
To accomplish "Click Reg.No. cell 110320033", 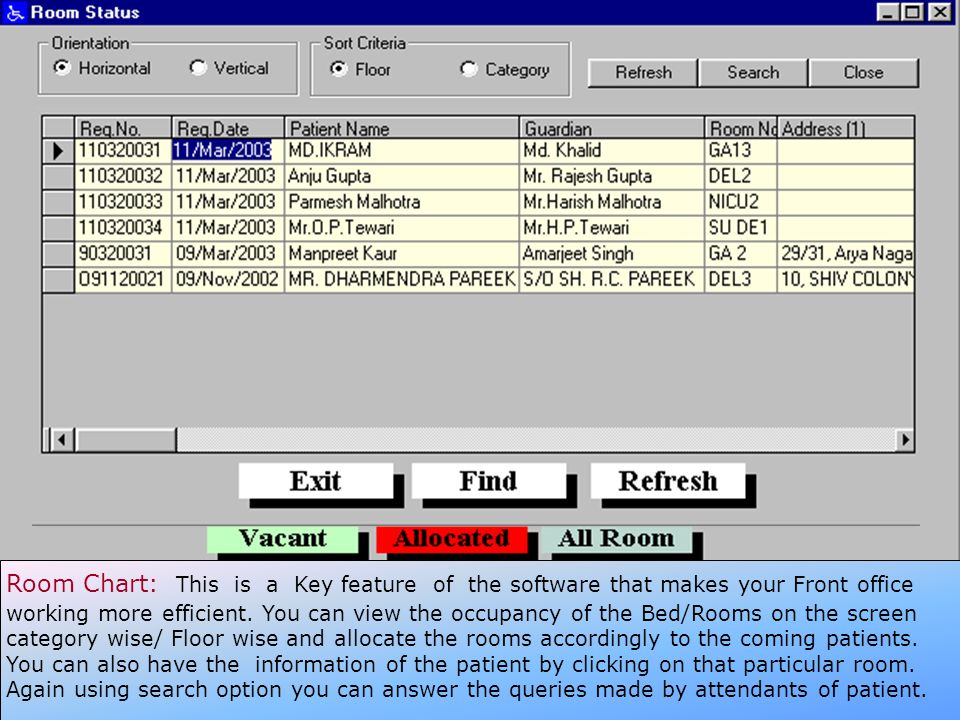I will click(x=121, y=202).
